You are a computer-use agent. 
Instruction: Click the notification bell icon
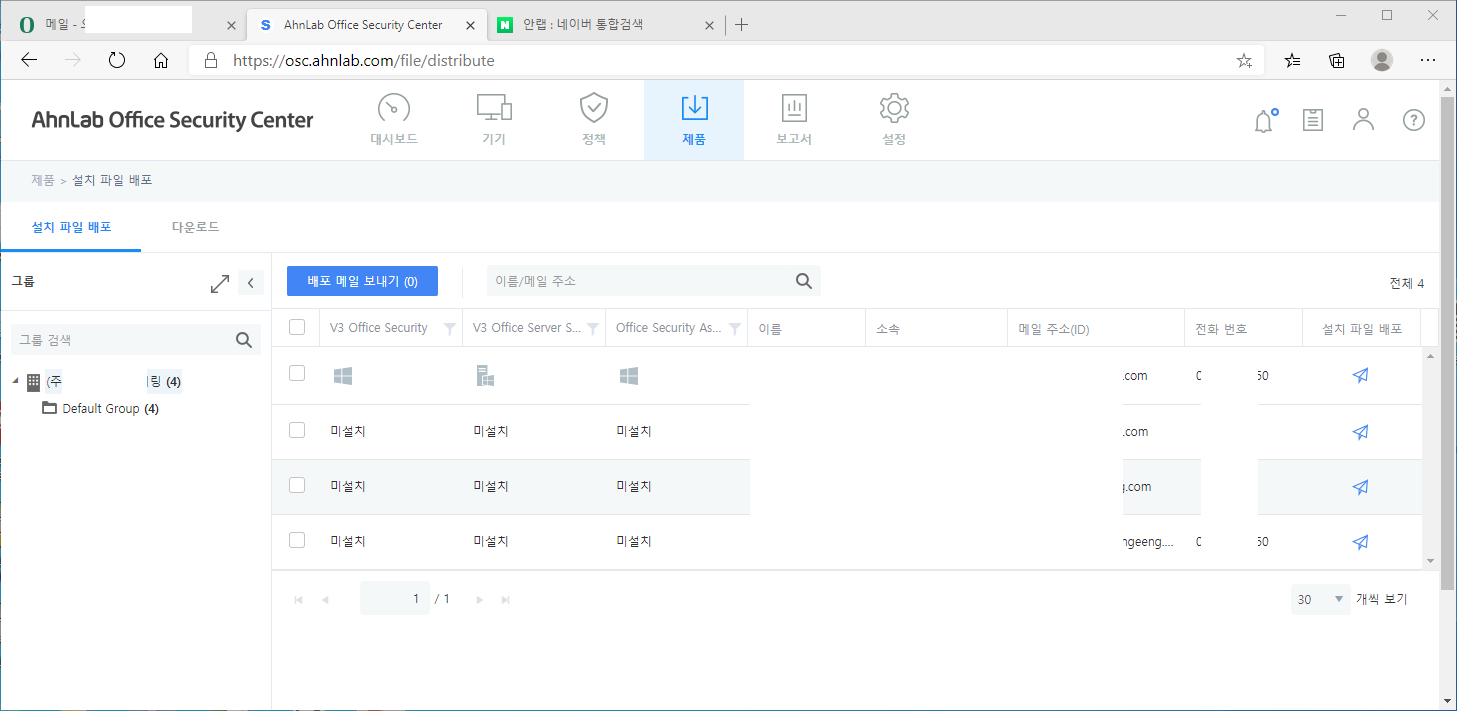click(x=1263, y=120)
